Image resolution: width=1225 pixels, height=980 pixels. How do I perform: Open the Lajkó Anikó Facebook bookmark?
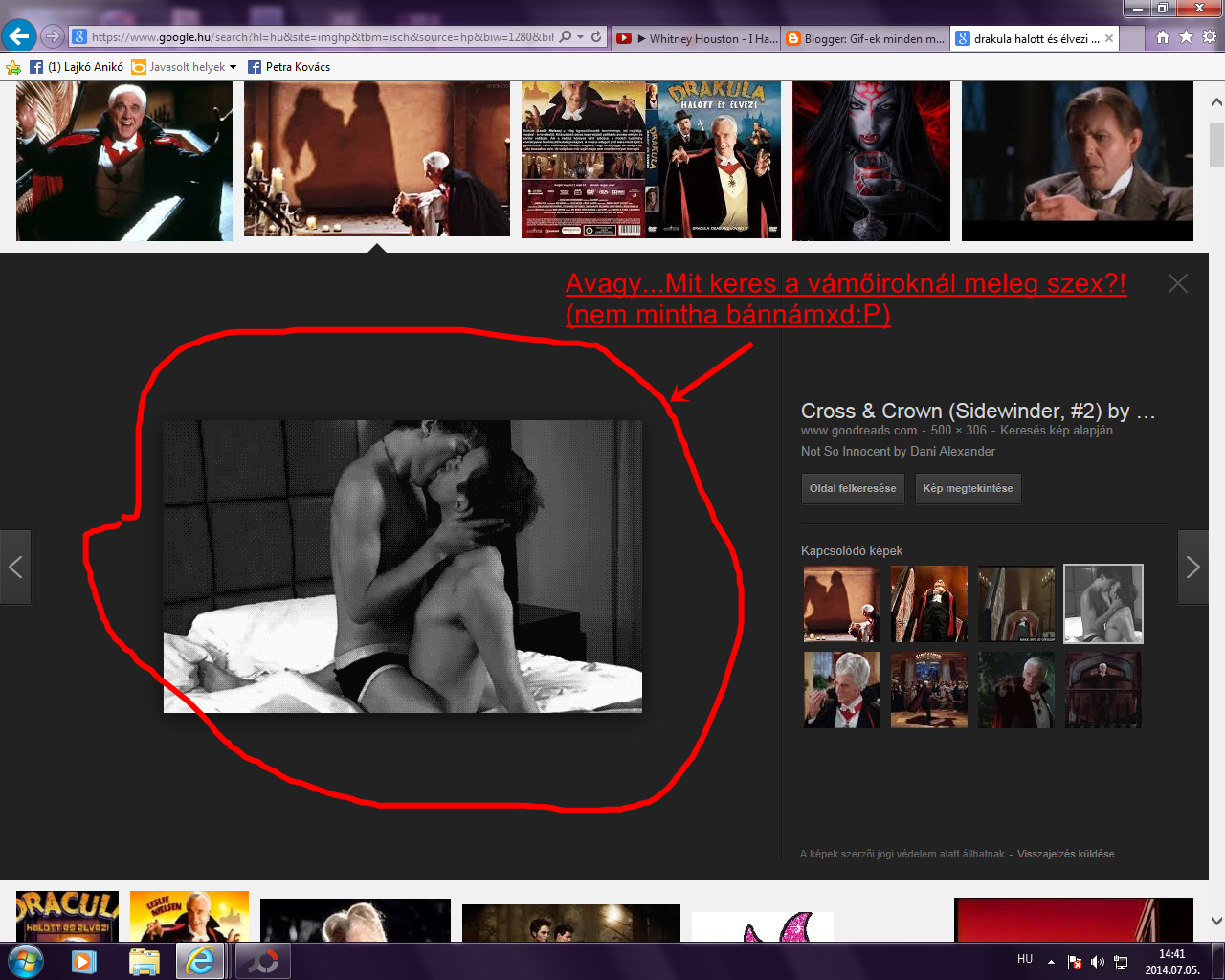point(77,67)
